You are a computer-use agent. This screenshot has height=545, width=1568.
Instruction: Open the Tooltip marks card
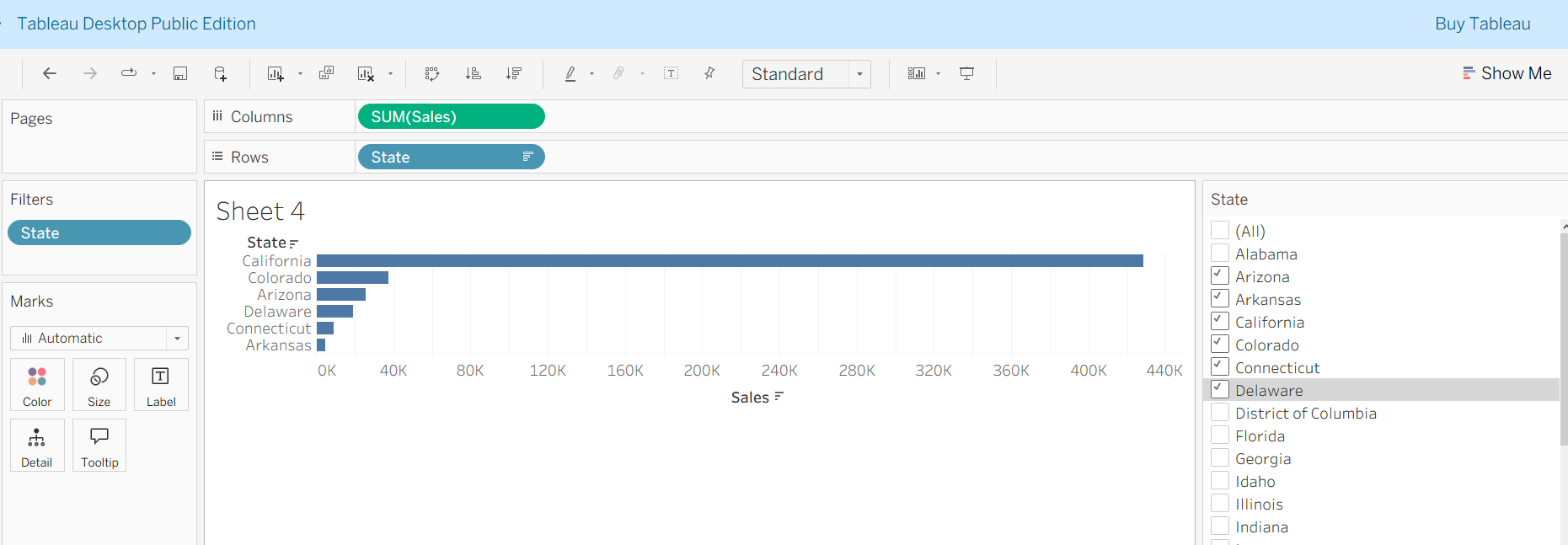pyautogui.click(x=99, y=446)
